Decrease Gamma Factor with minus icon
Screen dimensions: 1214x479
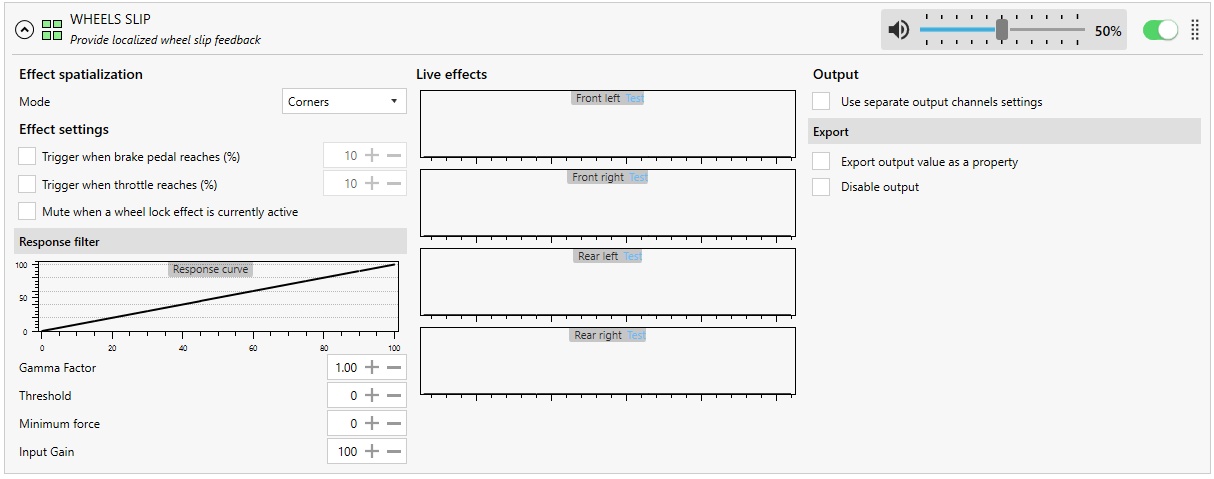click(x=394, y=368)
